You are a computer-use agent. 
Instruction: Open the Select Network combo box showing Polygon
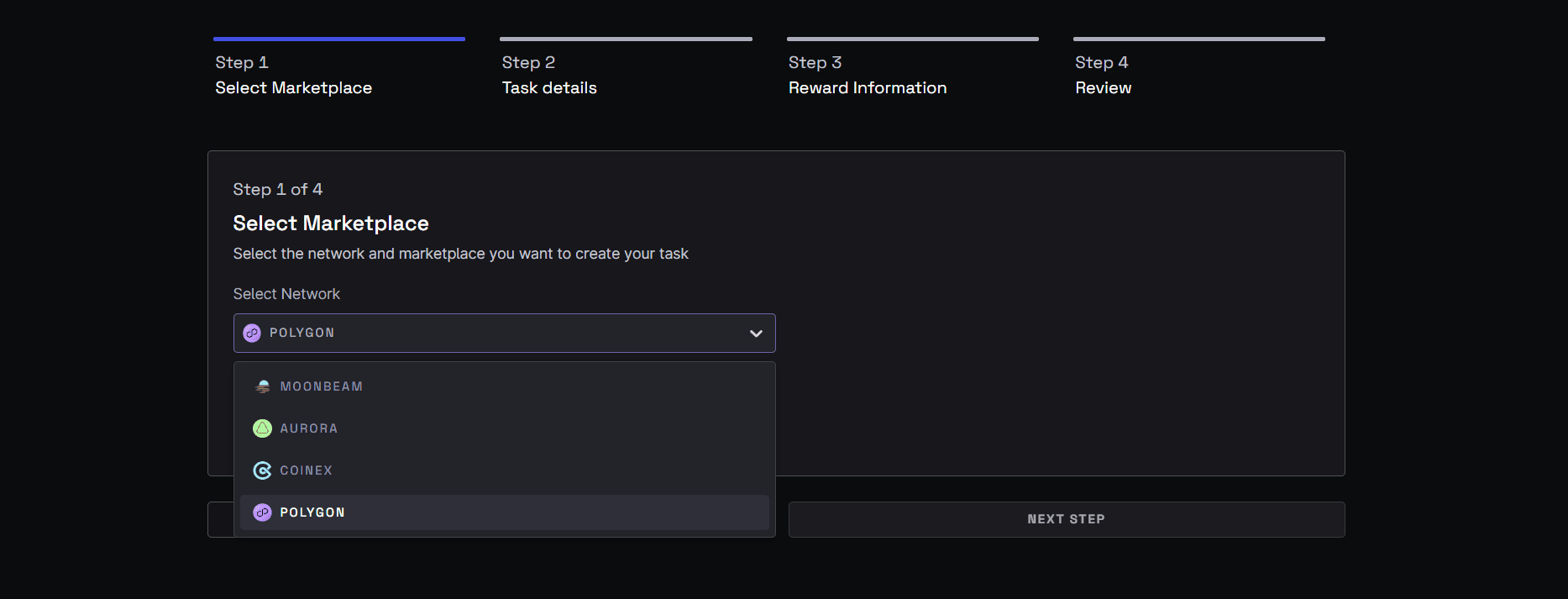click(x=504, y=333)
